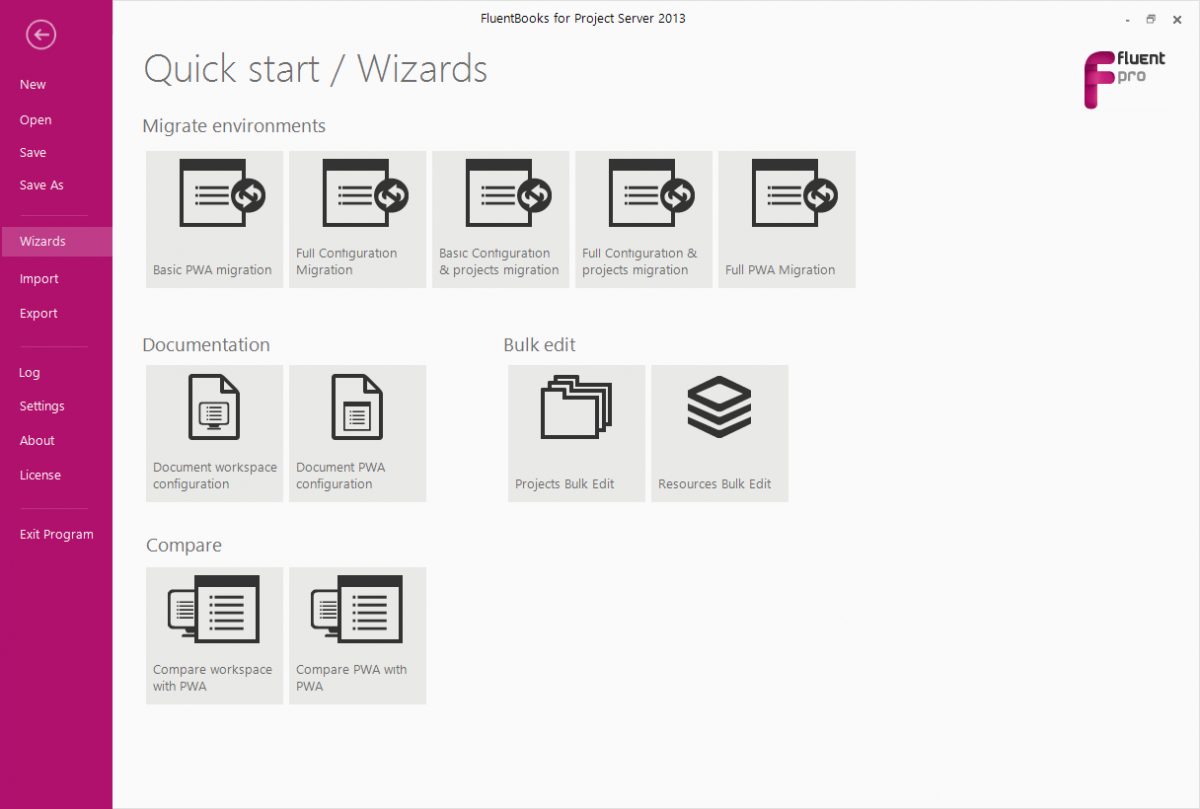The height and width of the screenshot is (809, 1200).
Task: Open Compare PWA with PWA wizard
Action: pos(357,636)
